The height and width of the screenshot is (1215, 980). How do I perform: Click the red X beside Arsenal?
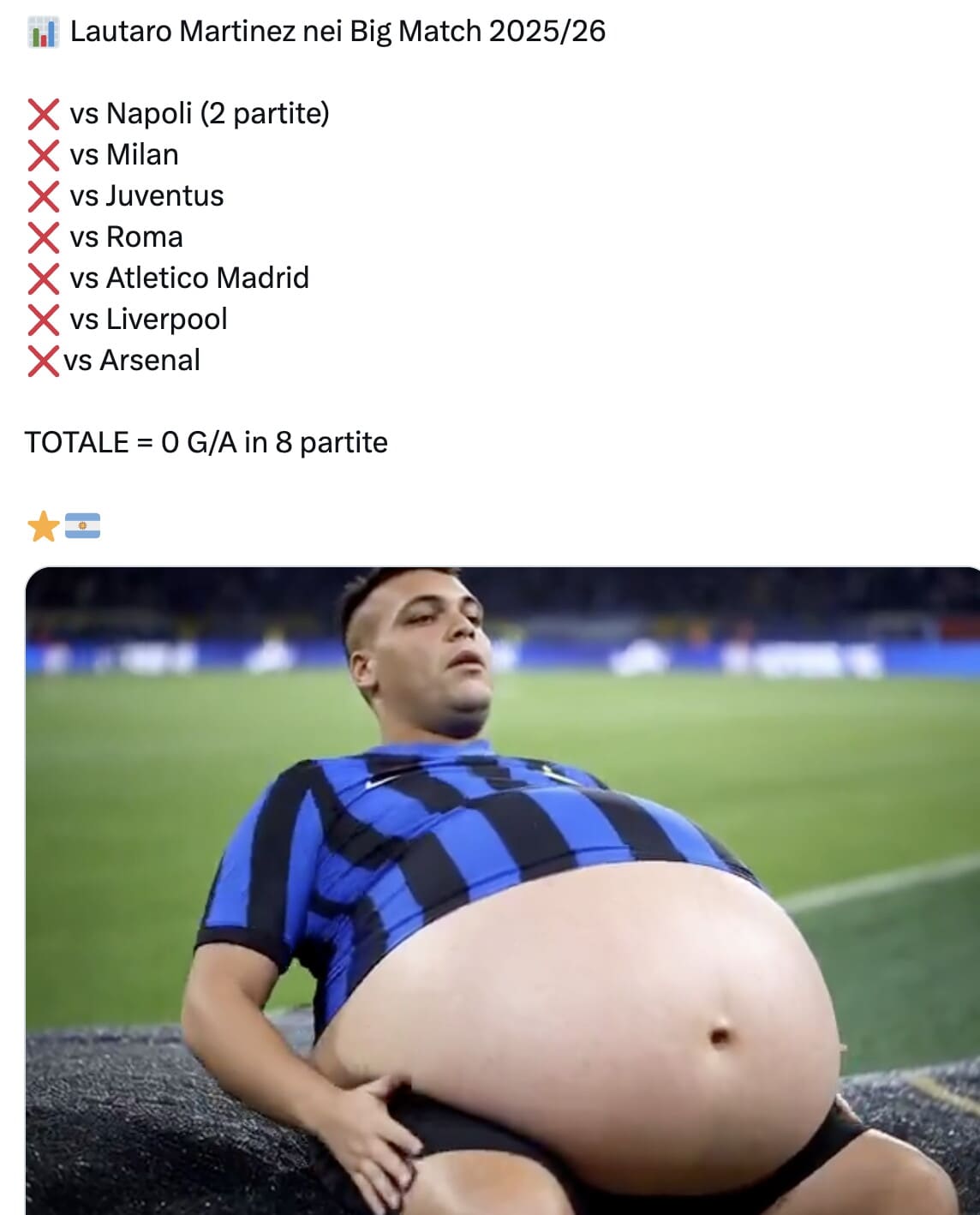(43, 361)
